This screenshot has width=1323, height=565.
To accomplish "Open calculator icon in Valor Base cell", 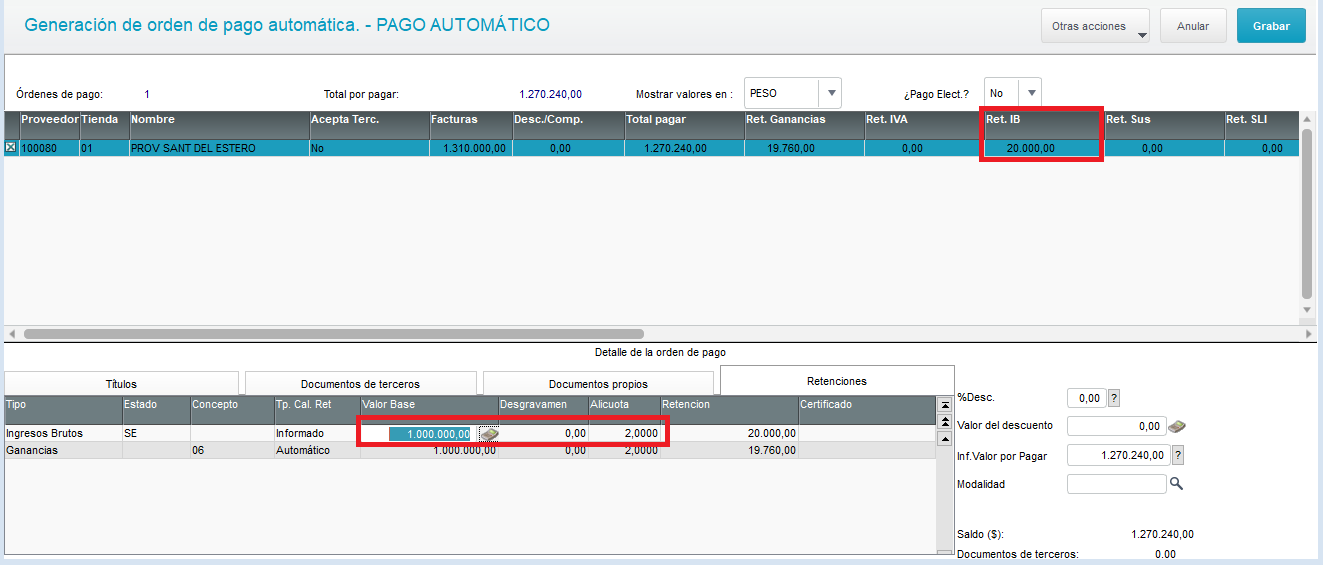I will 489,434.
